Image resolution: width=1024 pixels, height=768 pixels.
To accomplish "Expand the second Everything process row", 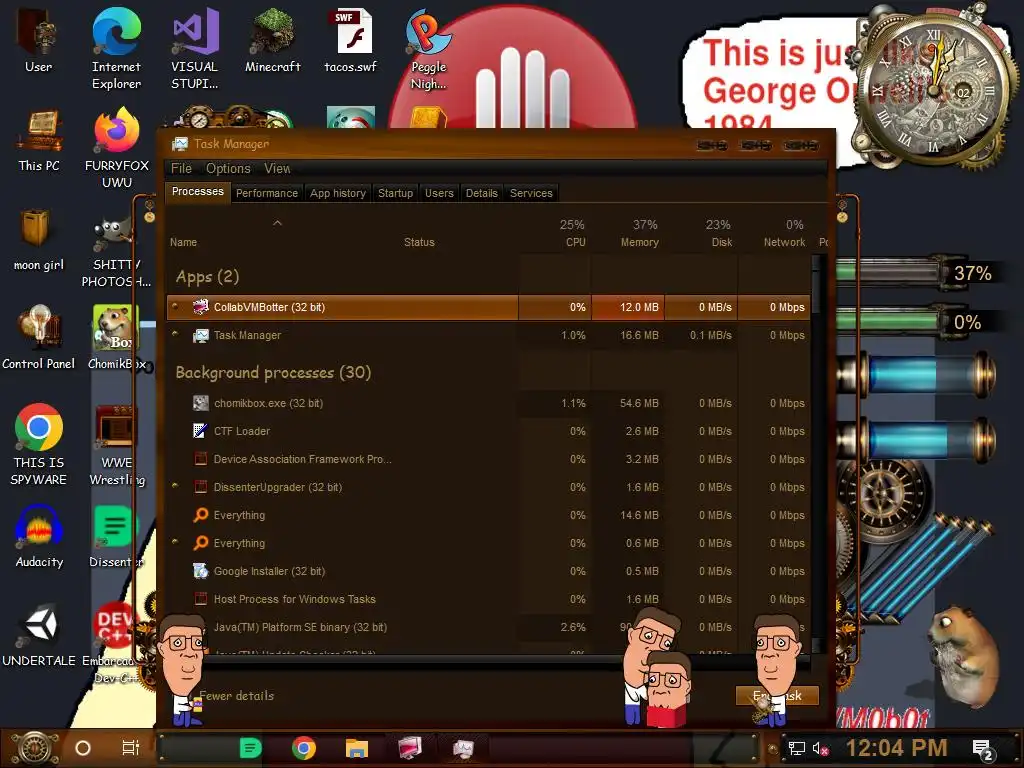I will click(x=175, y=541).
